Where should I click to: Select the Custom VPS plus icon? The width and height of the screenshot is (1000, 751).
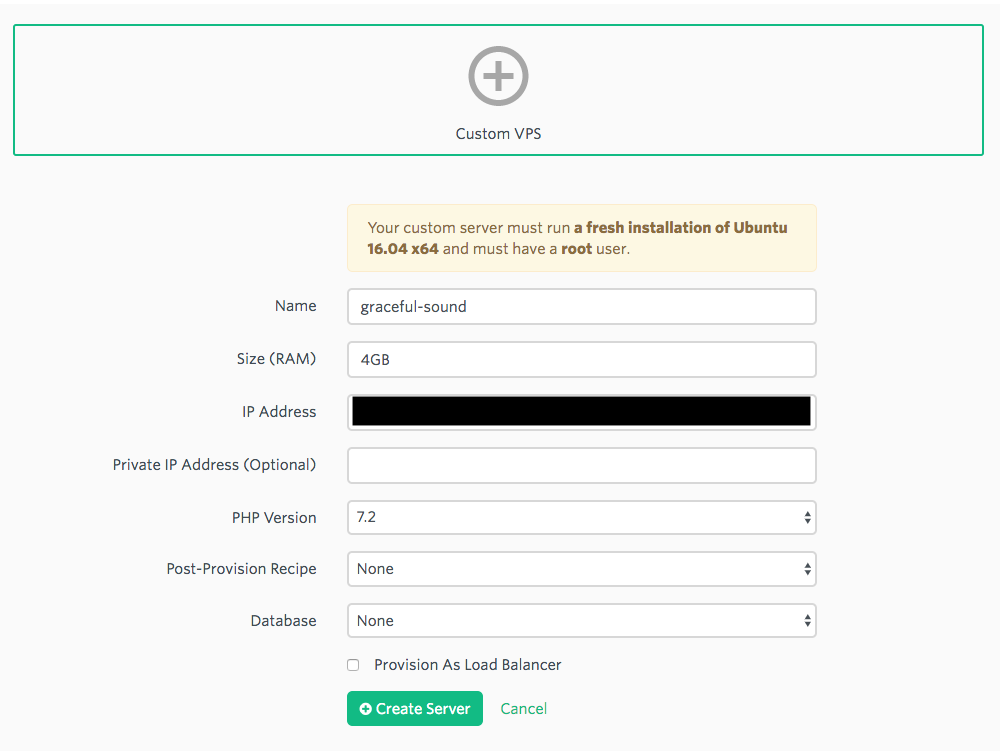(x=498, y=76)
